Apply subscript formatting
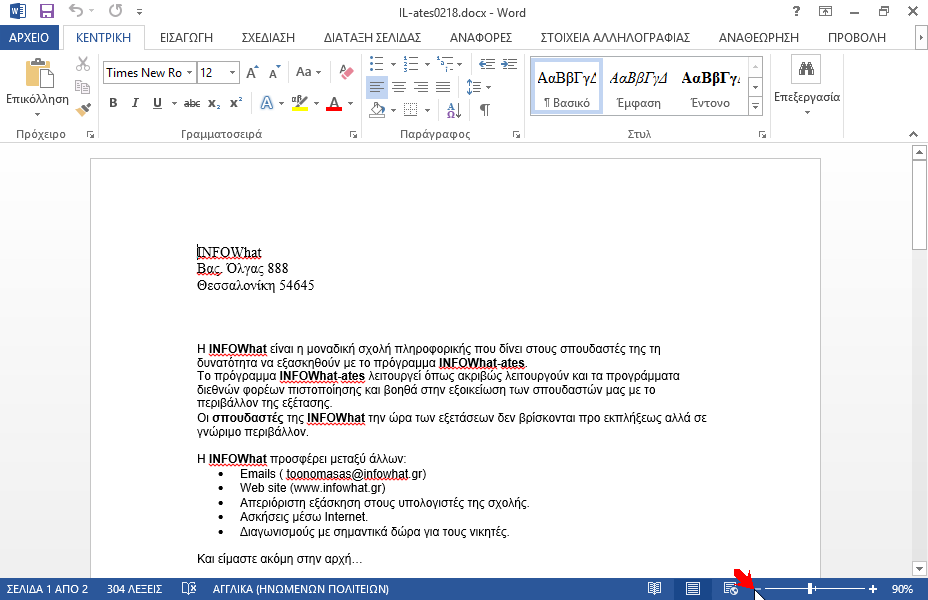 pos(214,104)
